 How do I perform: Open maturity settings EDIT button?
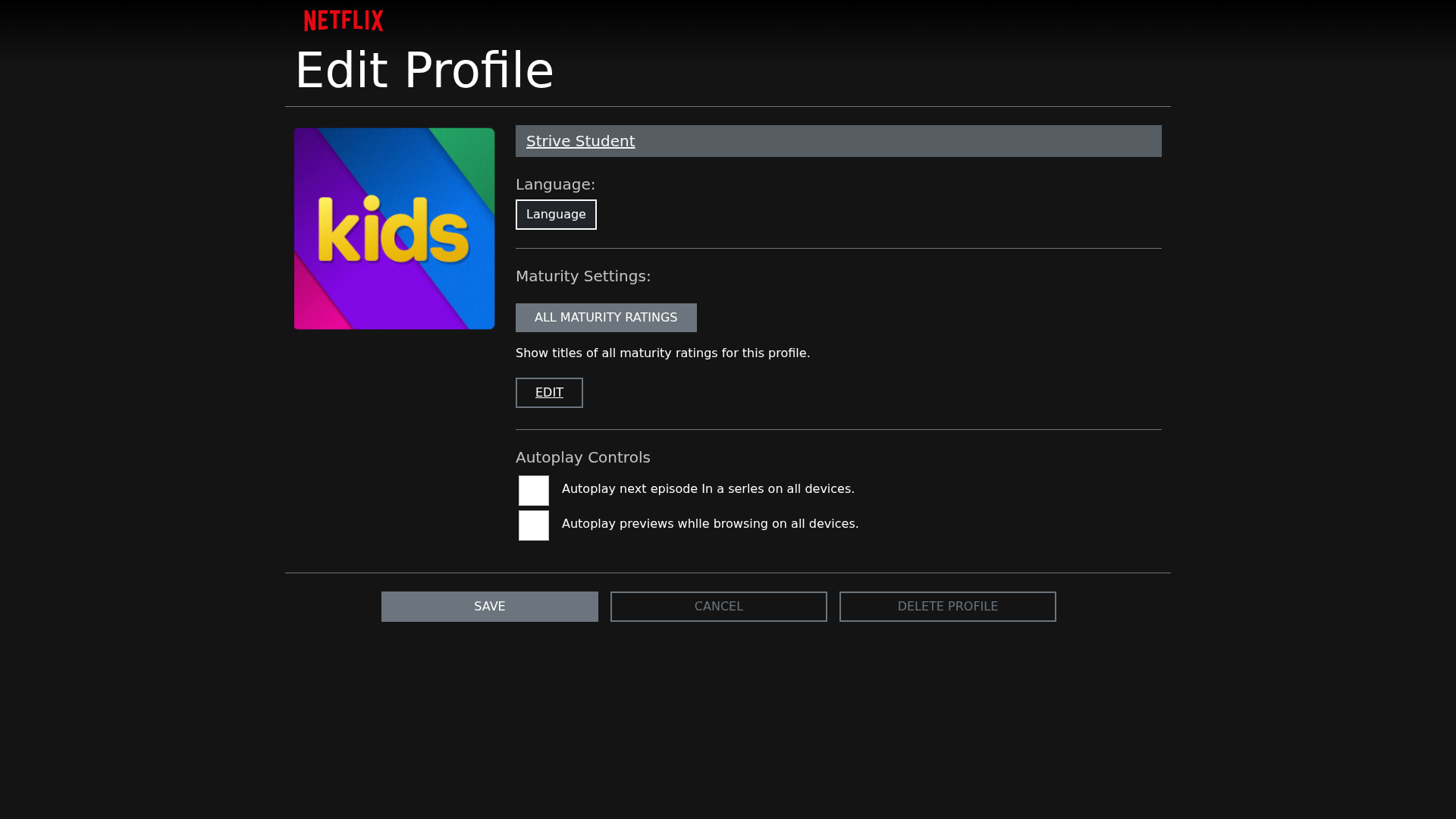(x=549, y=393)
